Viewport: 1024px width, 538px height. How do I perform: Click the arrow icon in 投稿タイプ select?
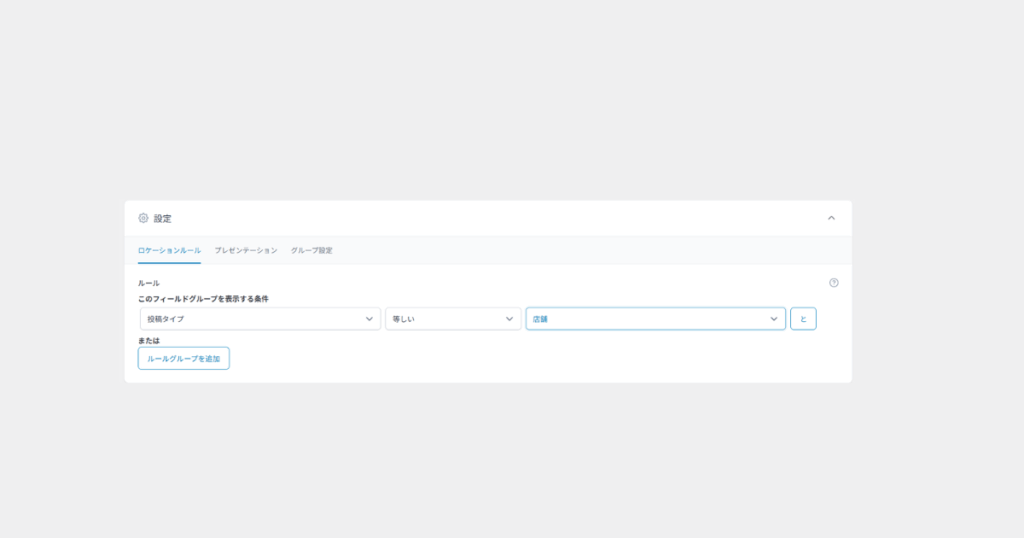(x=369, y=319)
